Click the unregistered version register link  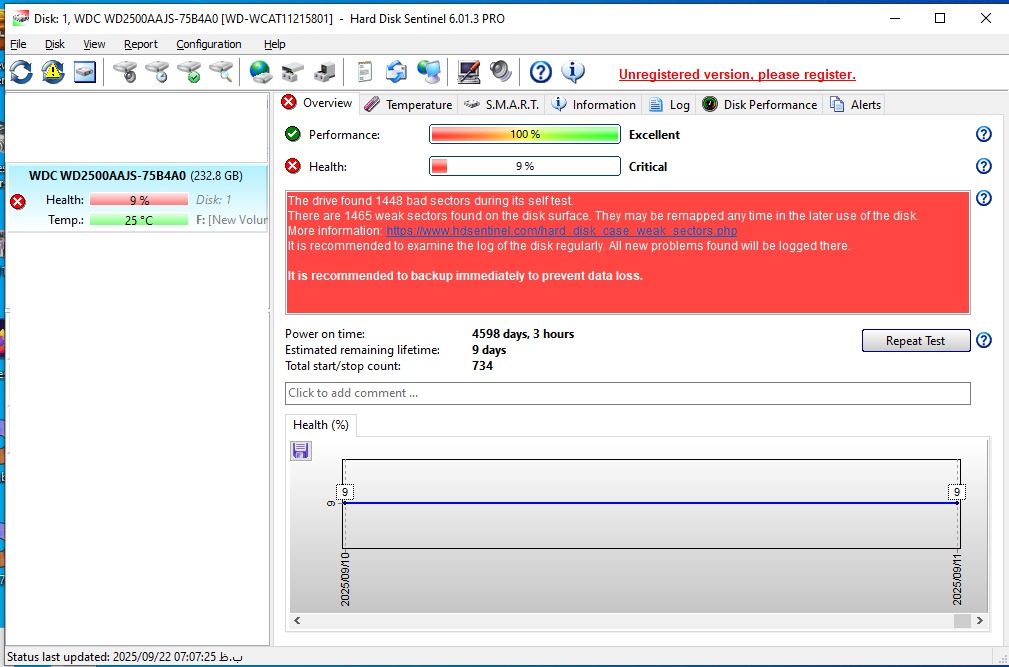[737, 75]
